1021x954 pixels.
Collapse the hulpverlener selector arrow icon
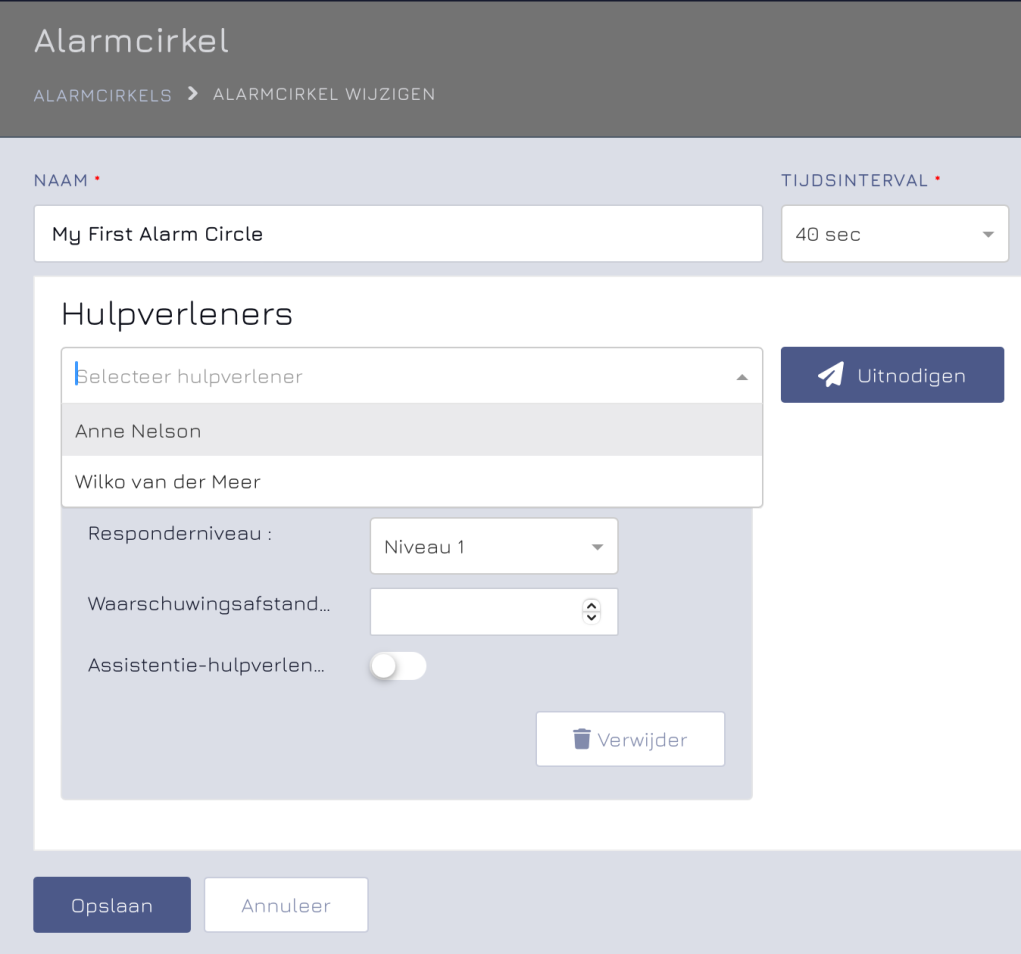(x=742, y=377)
